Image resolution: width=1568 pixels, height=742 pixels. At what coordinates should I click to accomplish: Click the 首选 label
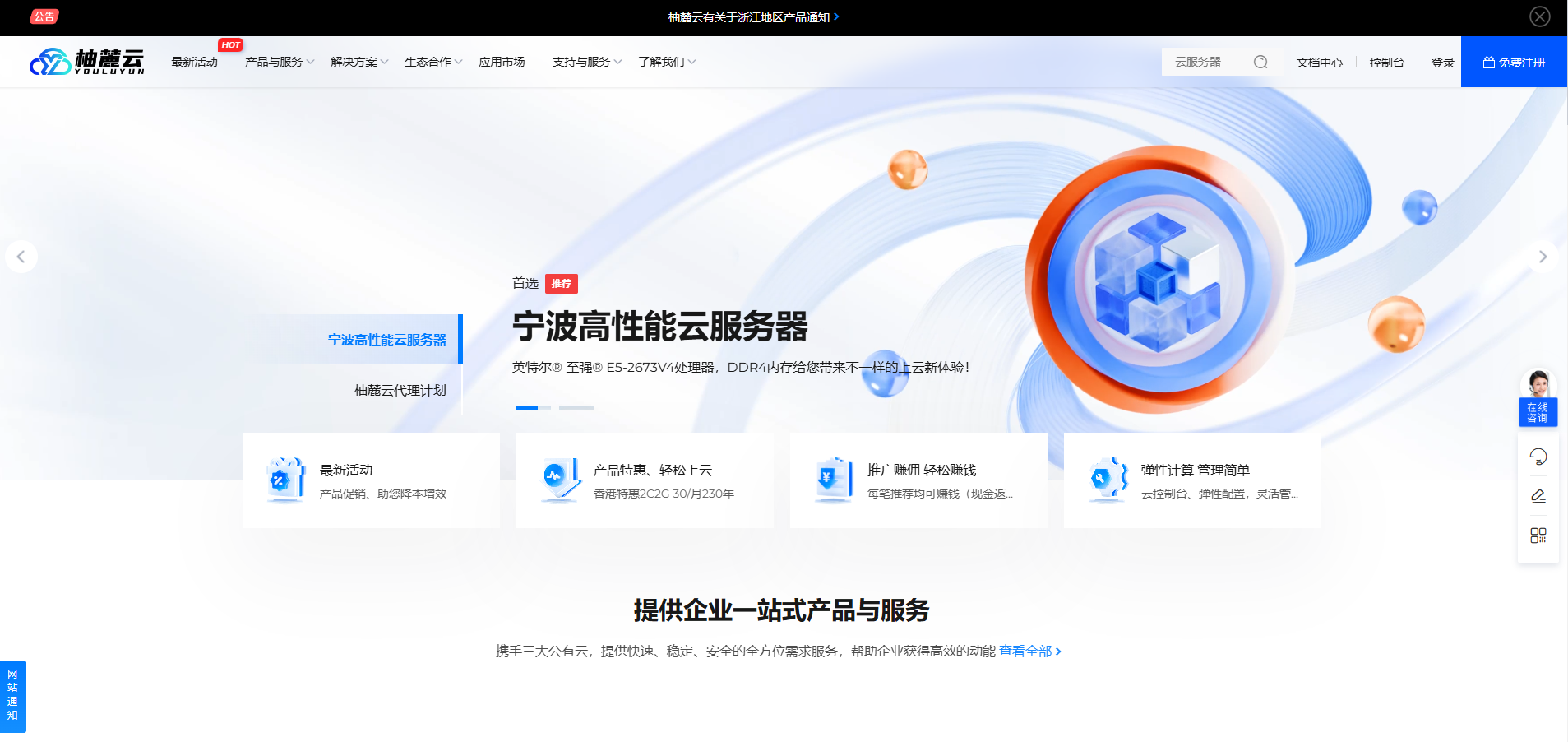click(525, 283)
